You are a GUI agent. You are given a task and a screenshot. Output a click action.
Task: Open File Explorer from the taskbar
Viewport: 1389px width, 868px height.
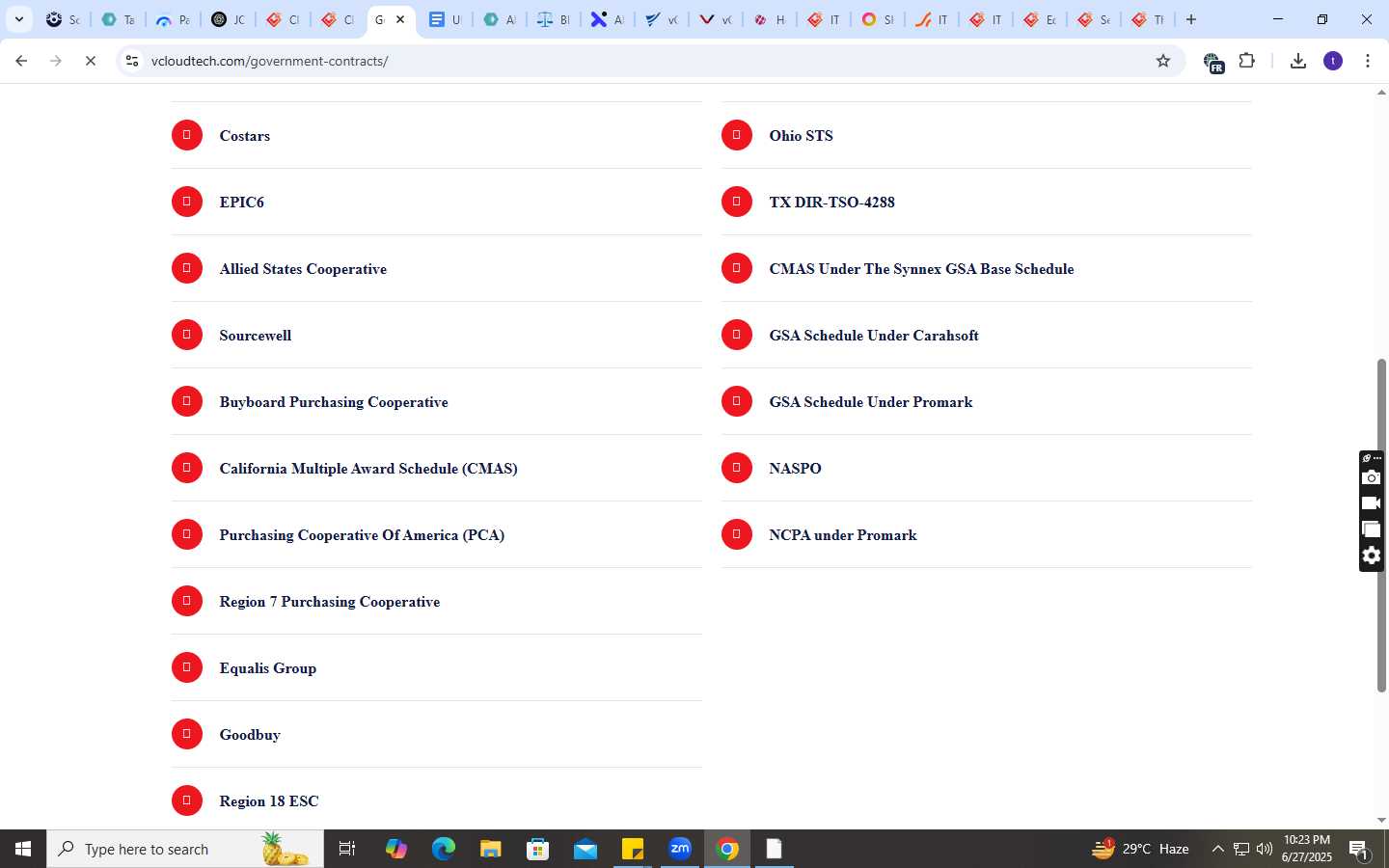pos(490,849)
